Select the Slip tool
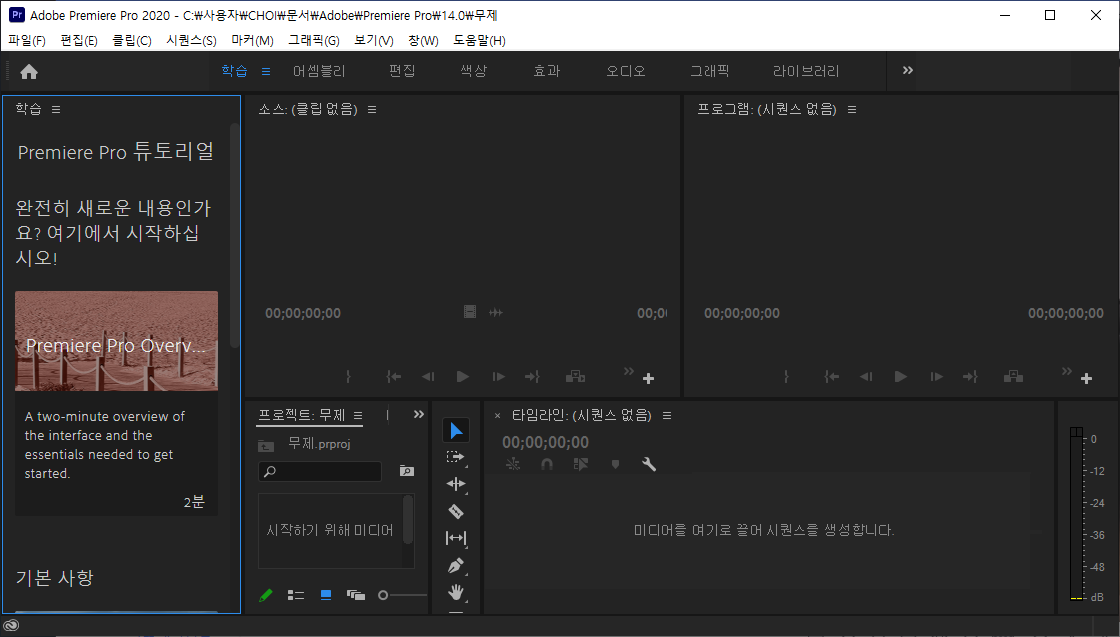The image size is (1120, 637). coord(456,538)
